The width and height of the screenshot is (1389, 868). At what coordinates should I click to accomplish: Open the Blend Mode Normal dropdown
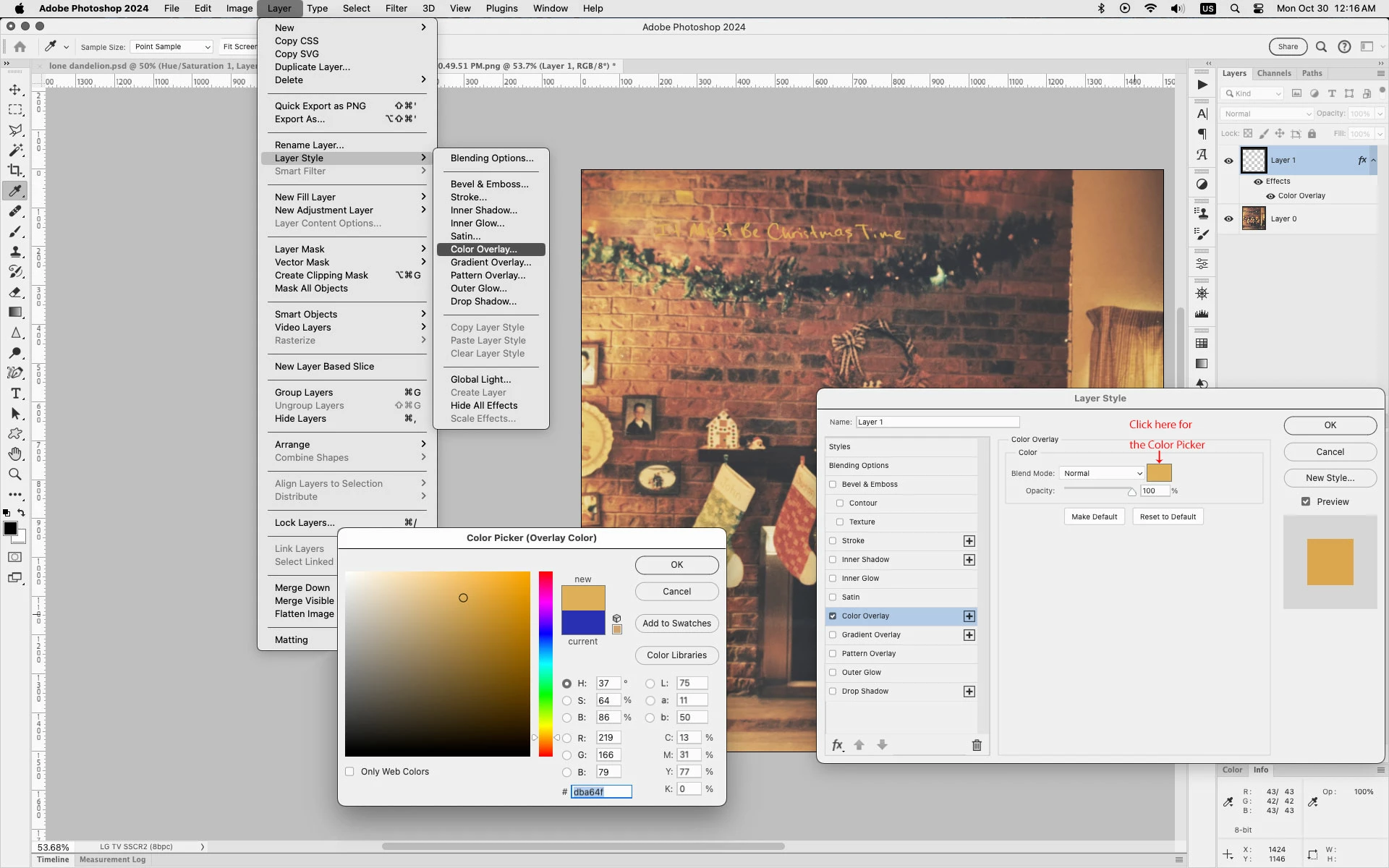(x=1102, y=473)
